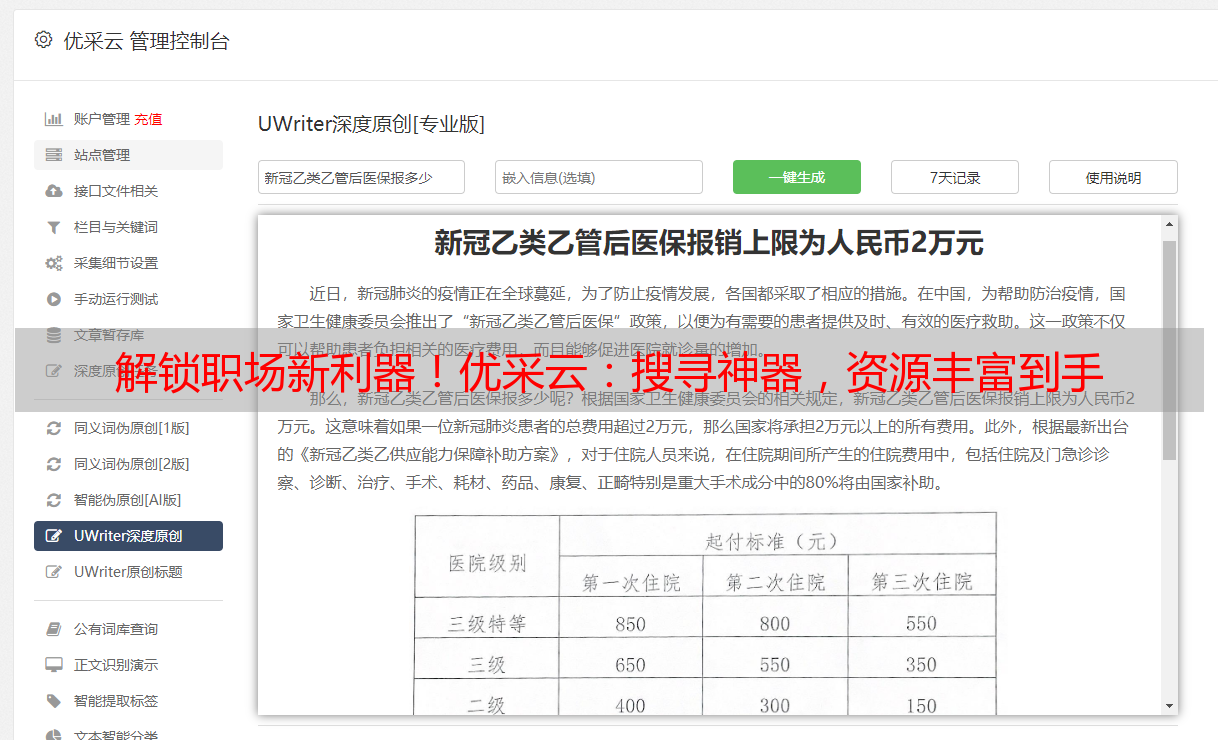Go to UWriter原创标题 in sidebar
This screenshot has height=740, width=1218.
pyautogui.click(x=128, y=572)
